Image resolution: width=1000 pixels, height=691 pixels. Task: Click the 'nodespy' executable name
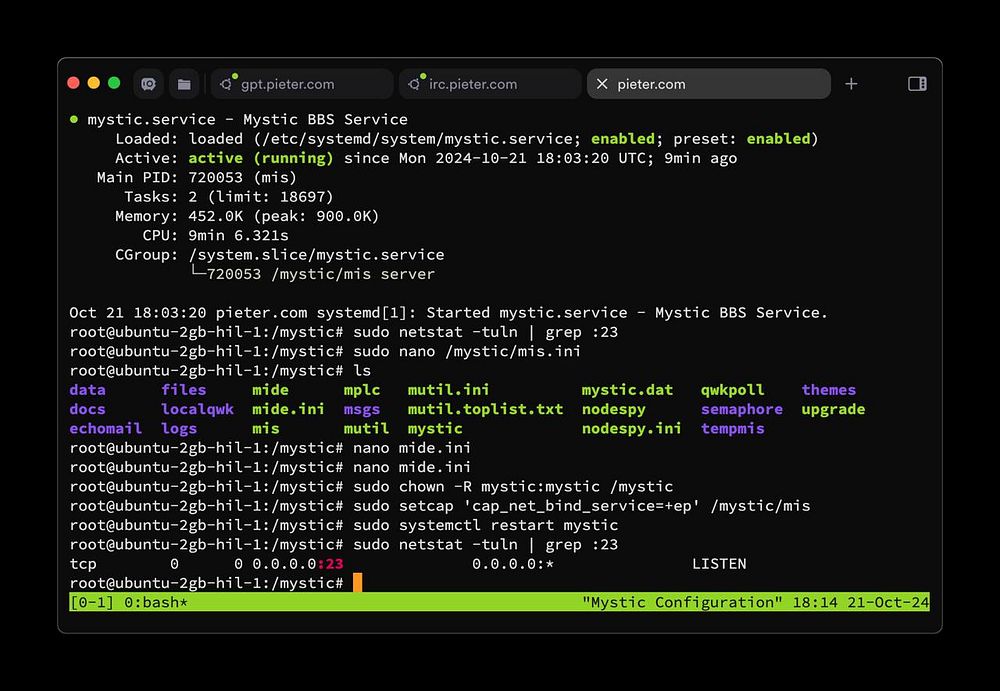click(614, 410)
